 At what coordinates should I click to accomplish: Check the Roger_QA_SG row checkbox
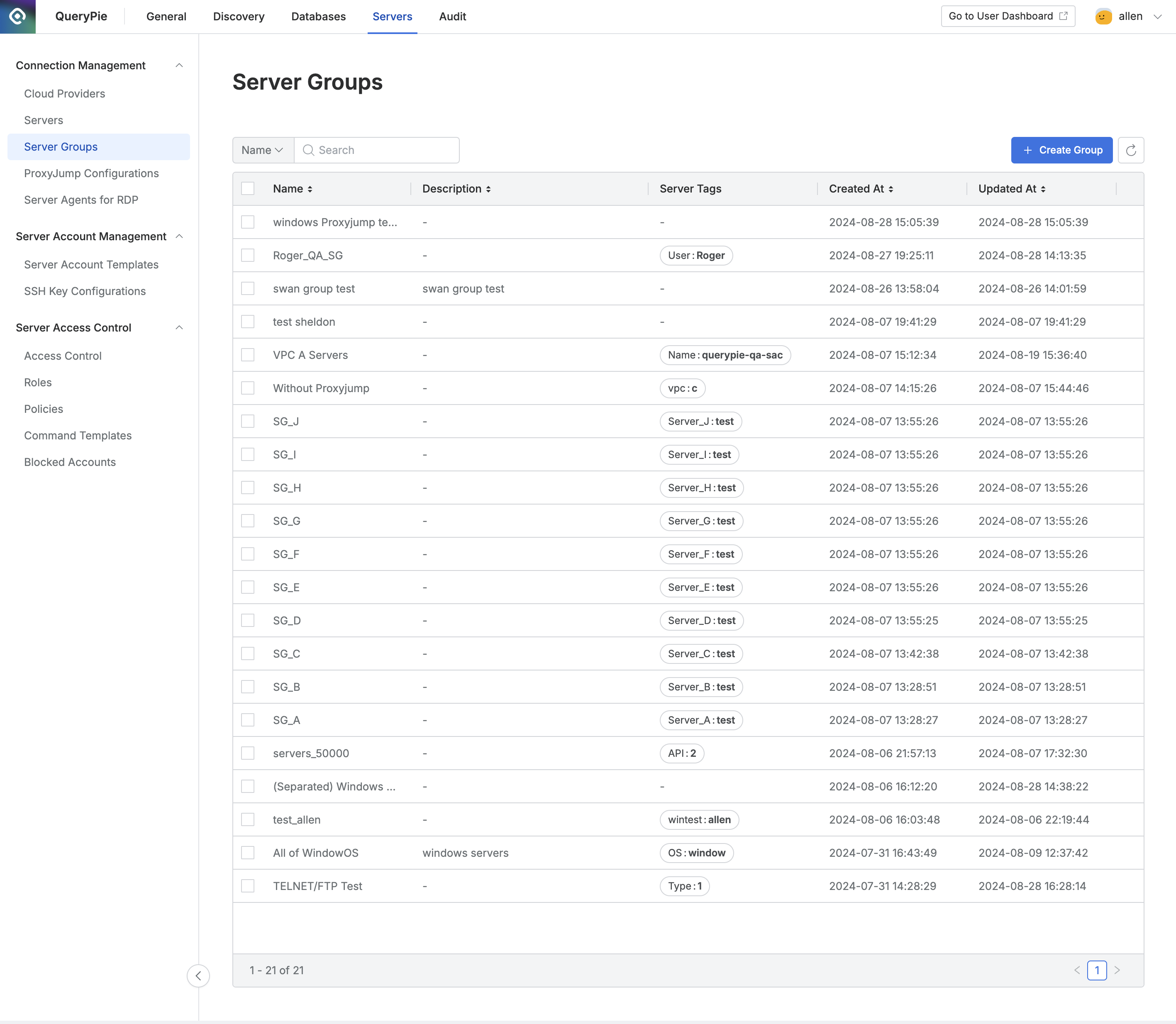pos(247,256)
